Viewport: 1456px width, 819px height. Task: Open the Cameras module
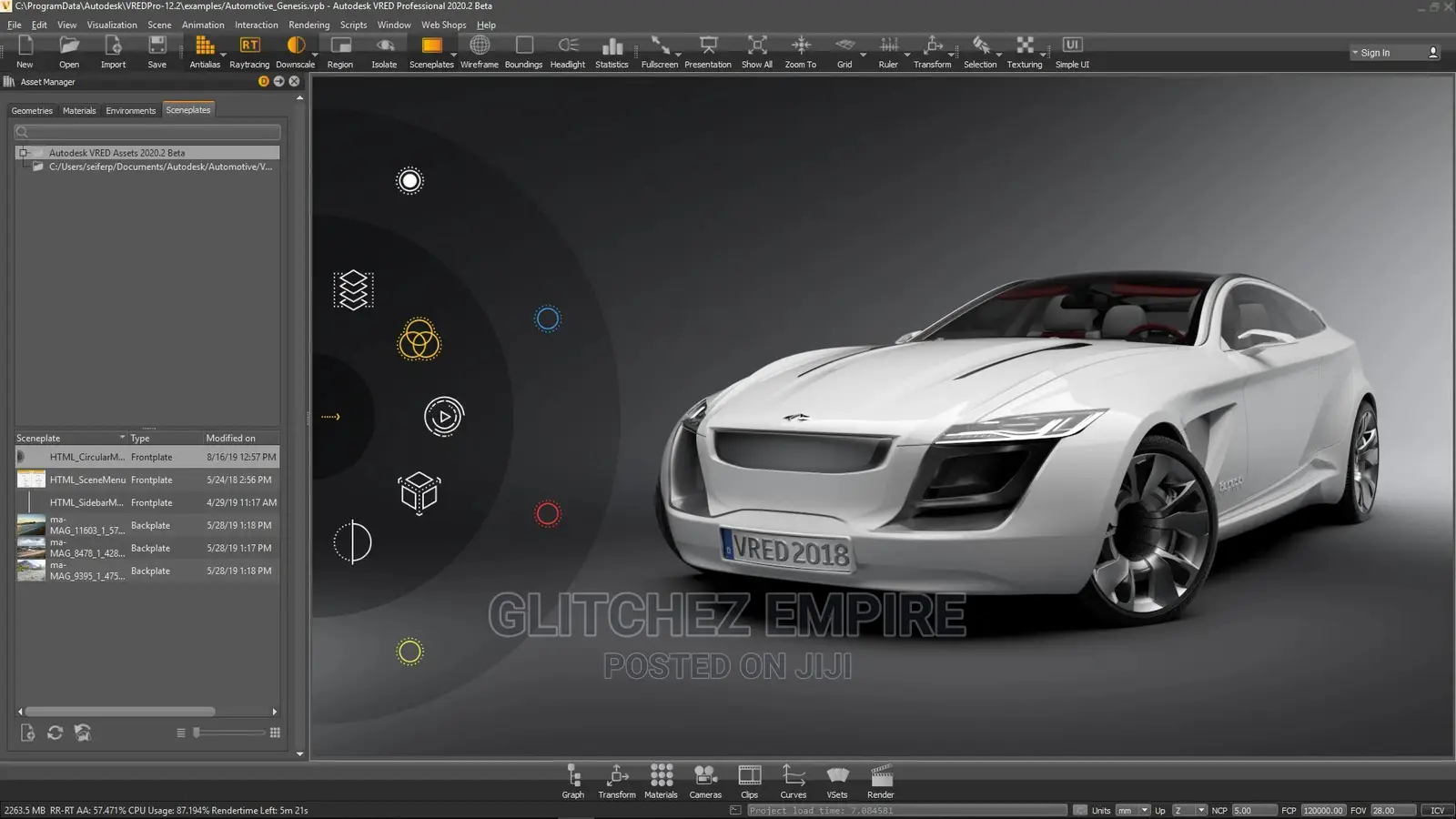705,782
